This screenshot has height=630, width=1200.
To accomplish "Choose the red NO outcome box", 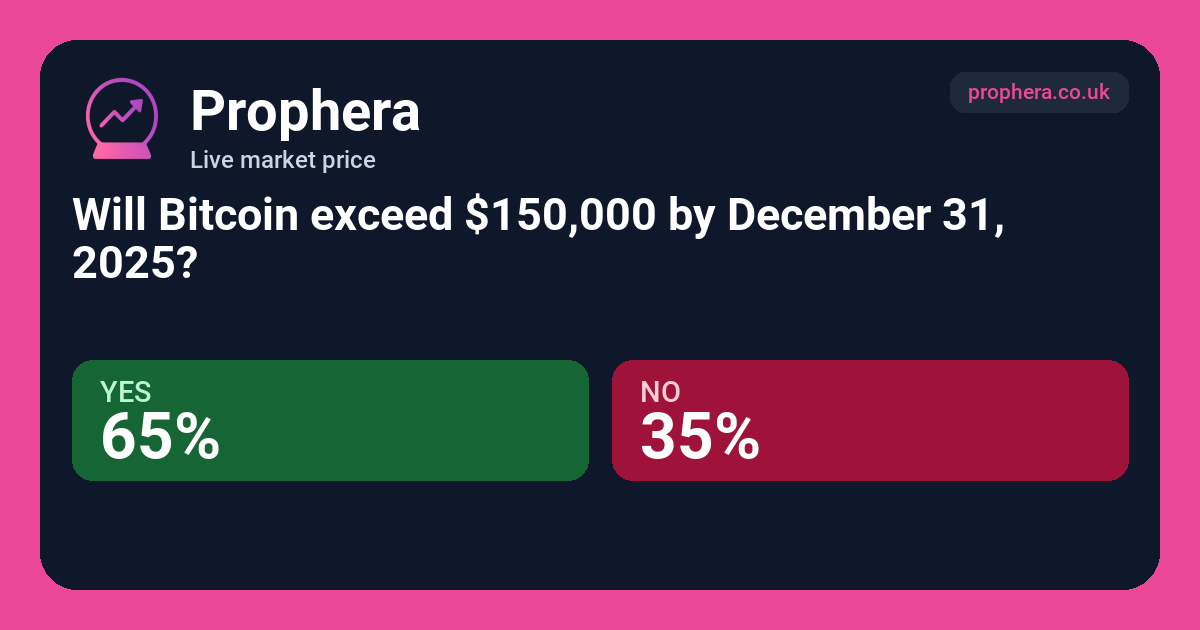I will (x=870, y=420).
